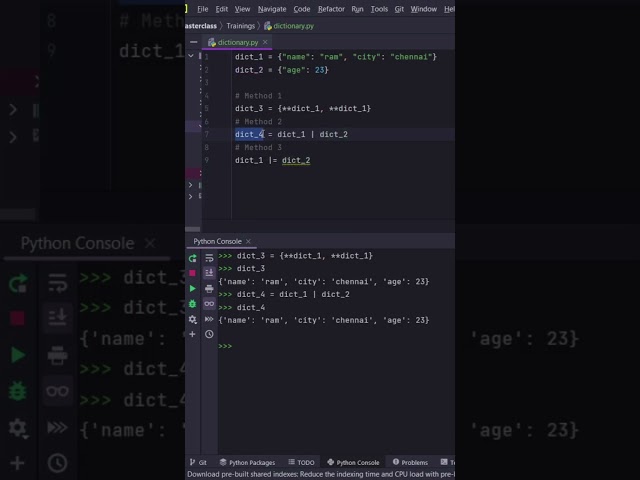Open the Run menu

pos(357,9)
